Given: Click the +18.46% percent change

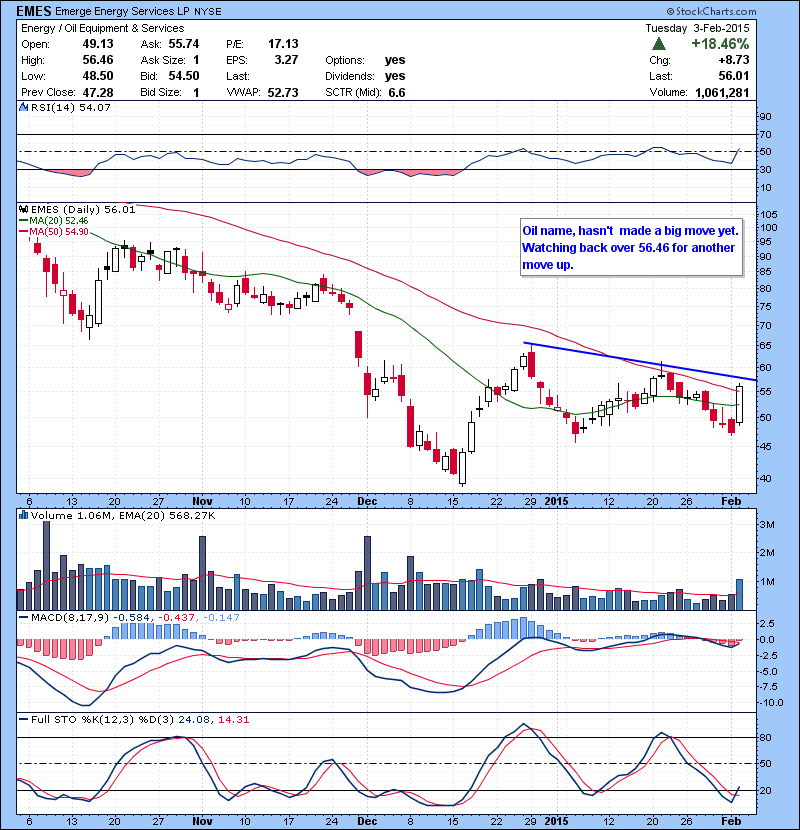Looking at the screenshot, I should pos(720,44).
